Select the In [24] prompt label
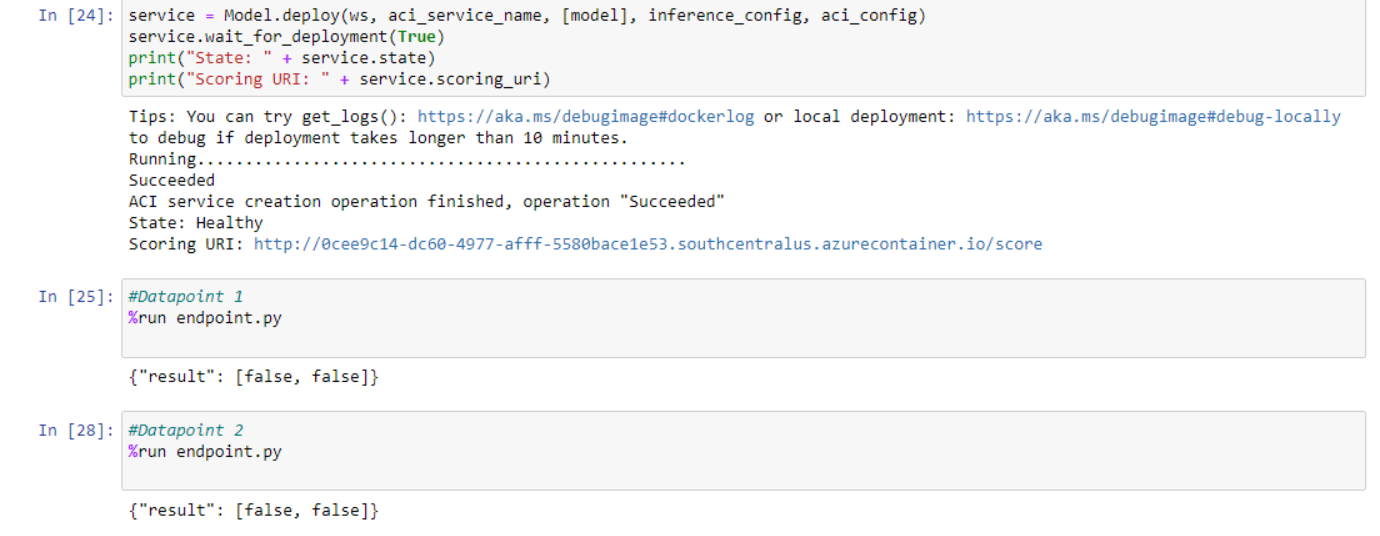Viewport: 1380px width, 536px height. (75, 16)
